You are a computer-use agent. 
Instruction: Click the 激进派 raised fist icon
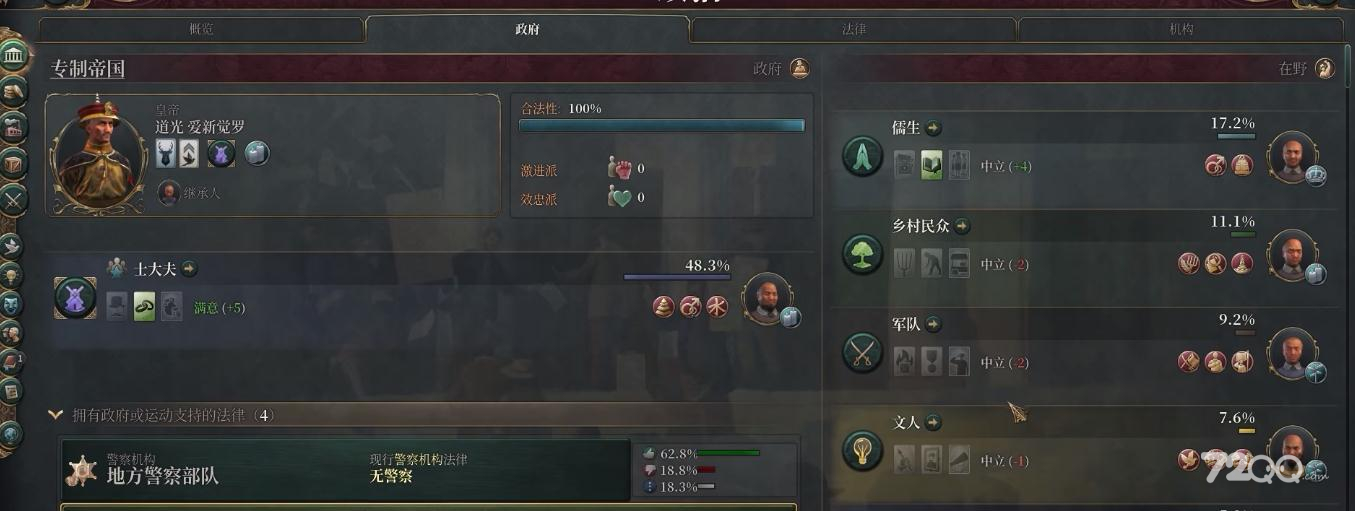click(x=620, y=168)
